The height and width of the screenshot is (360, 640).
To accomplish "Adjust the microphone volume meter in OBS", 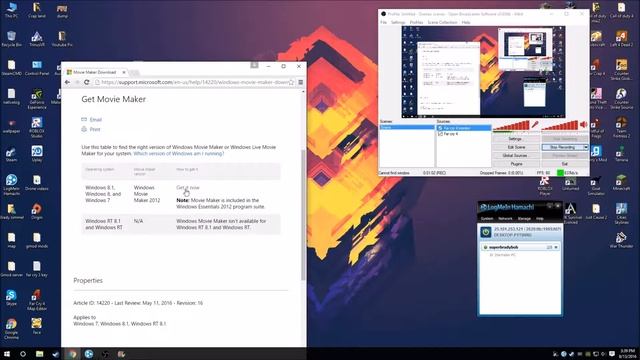I will point(511,126).
